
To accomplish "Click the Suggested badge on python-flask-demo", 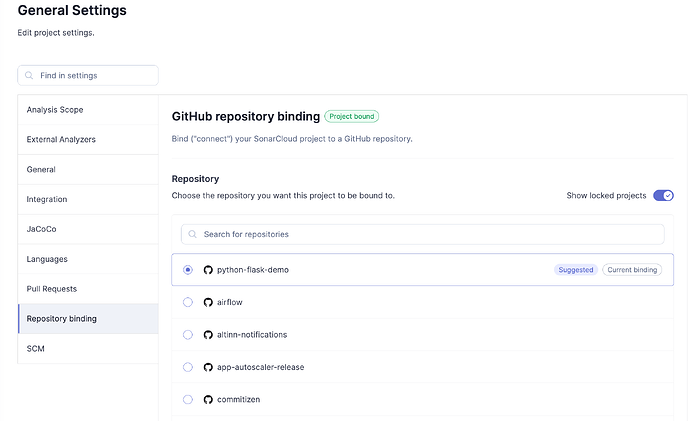I will (x=576, y=270).
